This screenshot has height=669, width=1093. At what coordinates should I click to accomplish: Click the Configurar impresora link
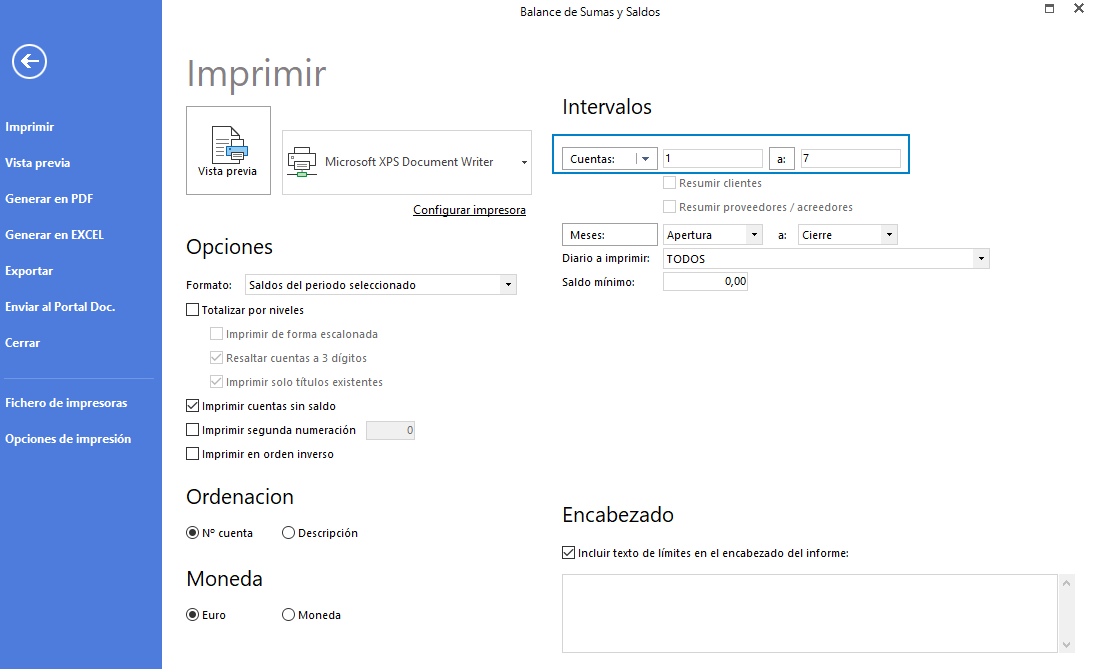(x=469, y=210)
